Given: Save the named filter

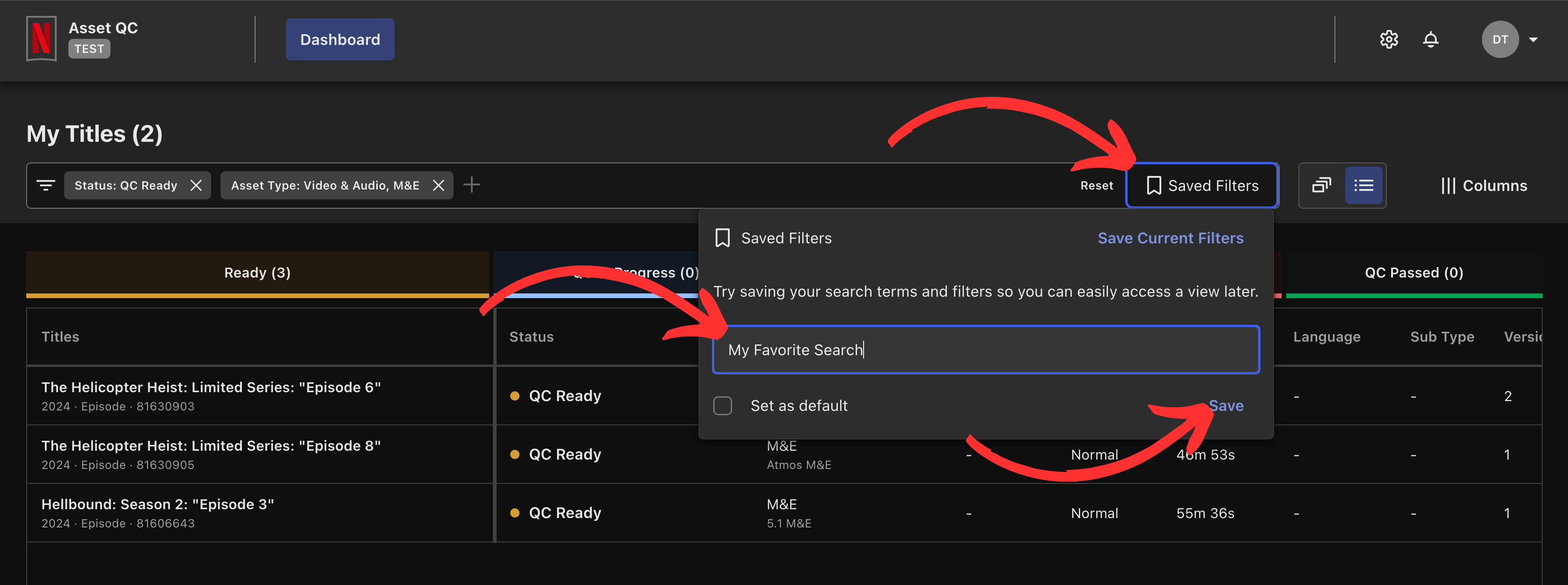Looking at the screenshot, I should (x=1225, y=405).
